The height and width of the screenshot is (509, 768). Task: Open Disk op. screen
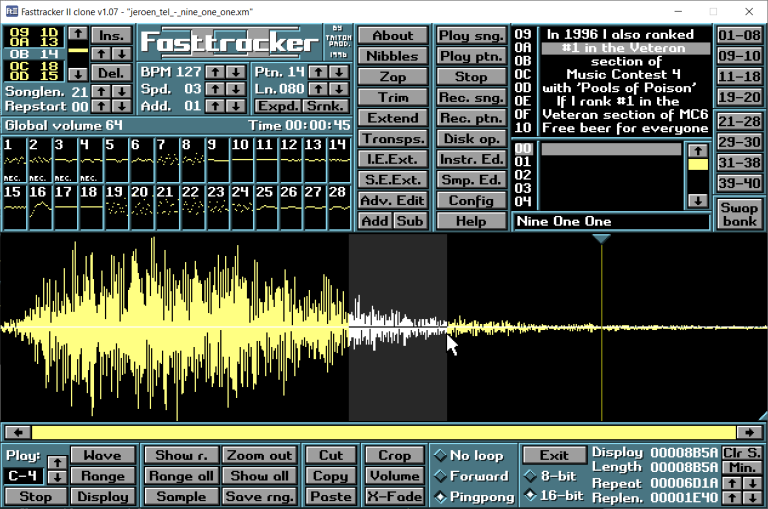point(471,139)
